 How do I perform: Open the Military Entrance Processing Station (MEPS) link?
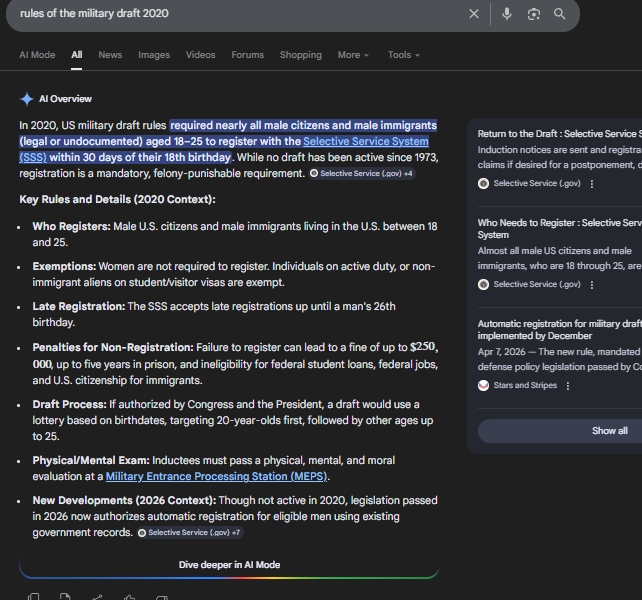tap(216, 477)
